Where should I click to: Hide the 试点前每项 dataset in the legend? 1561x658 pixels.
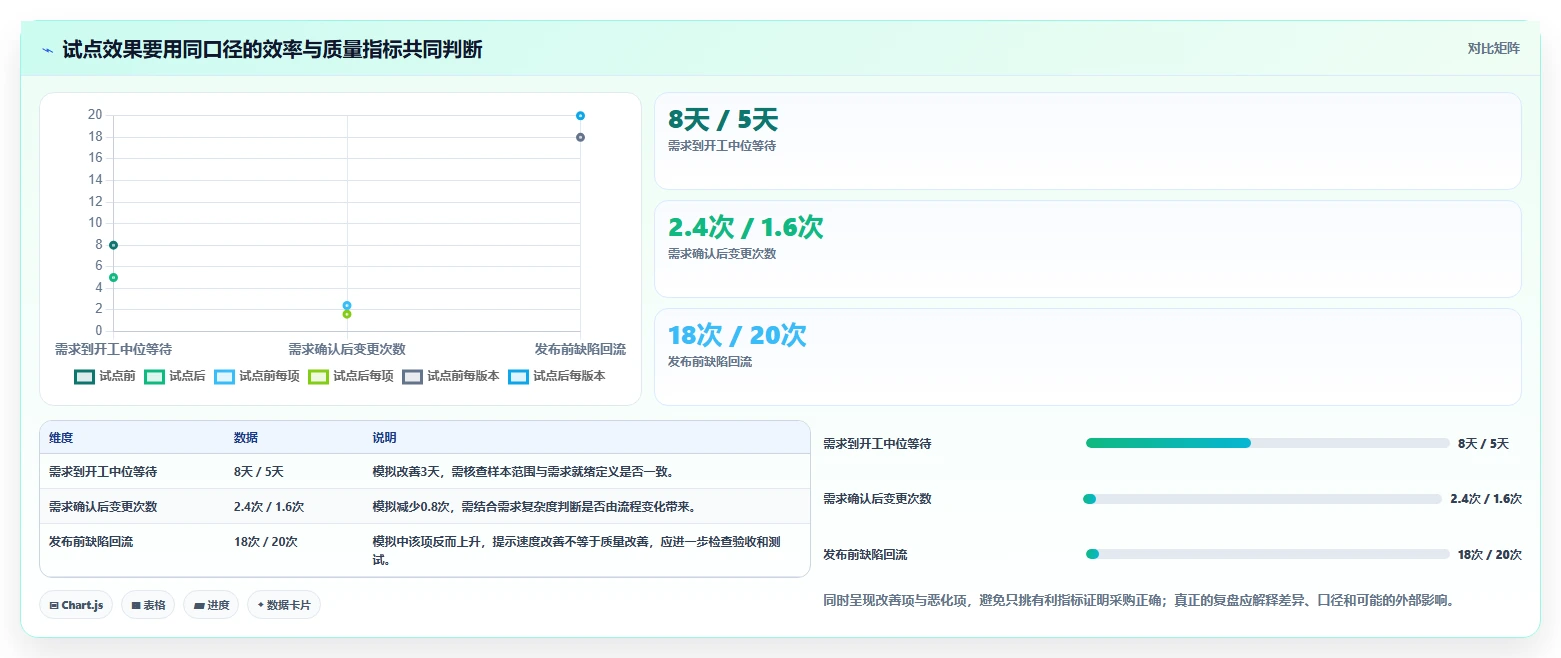pos(257,376)
